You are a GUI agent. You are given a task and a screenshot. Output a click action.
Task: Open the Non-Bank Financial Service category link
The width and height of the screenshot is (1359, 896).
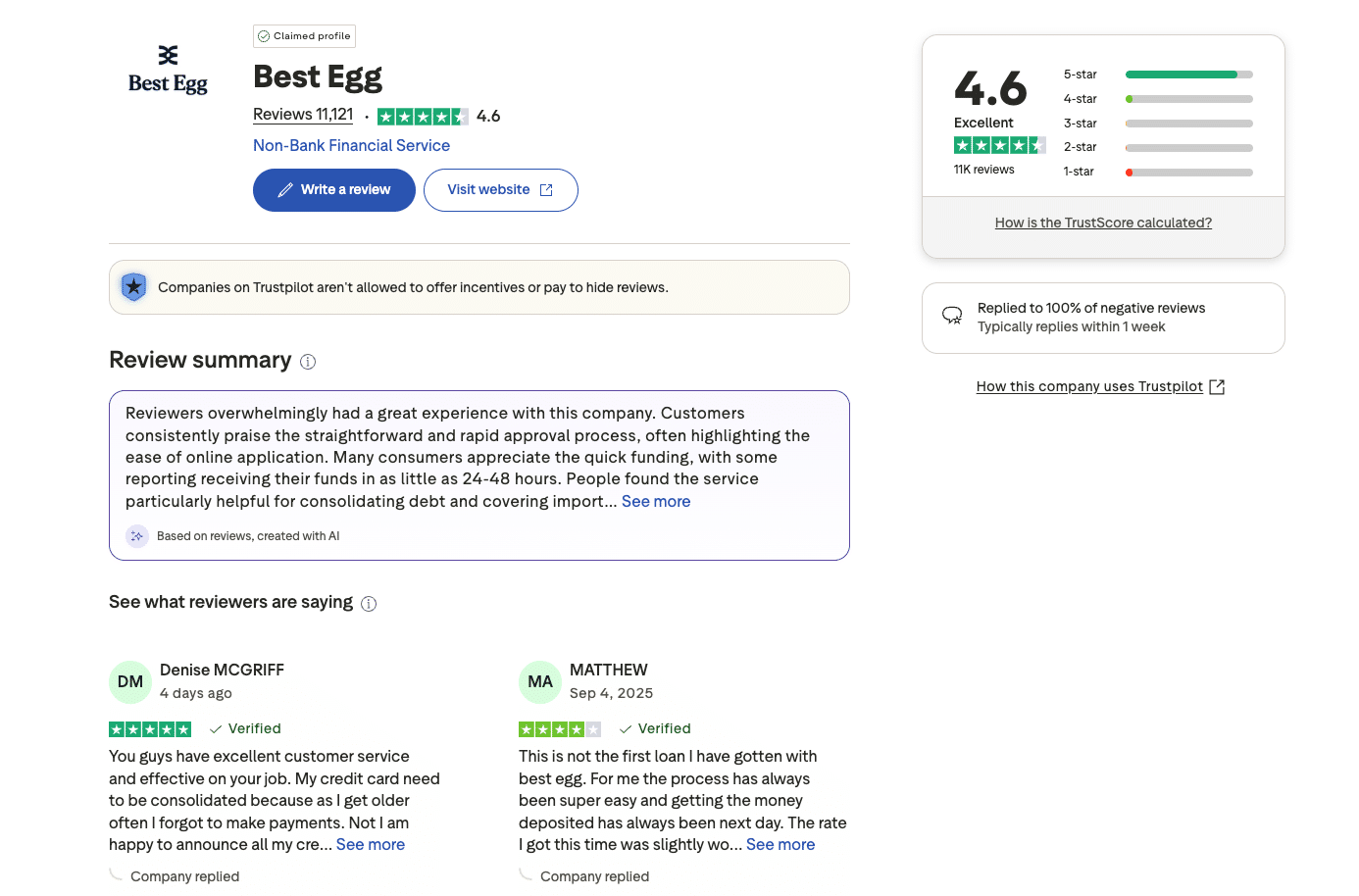tap(351, 145)
